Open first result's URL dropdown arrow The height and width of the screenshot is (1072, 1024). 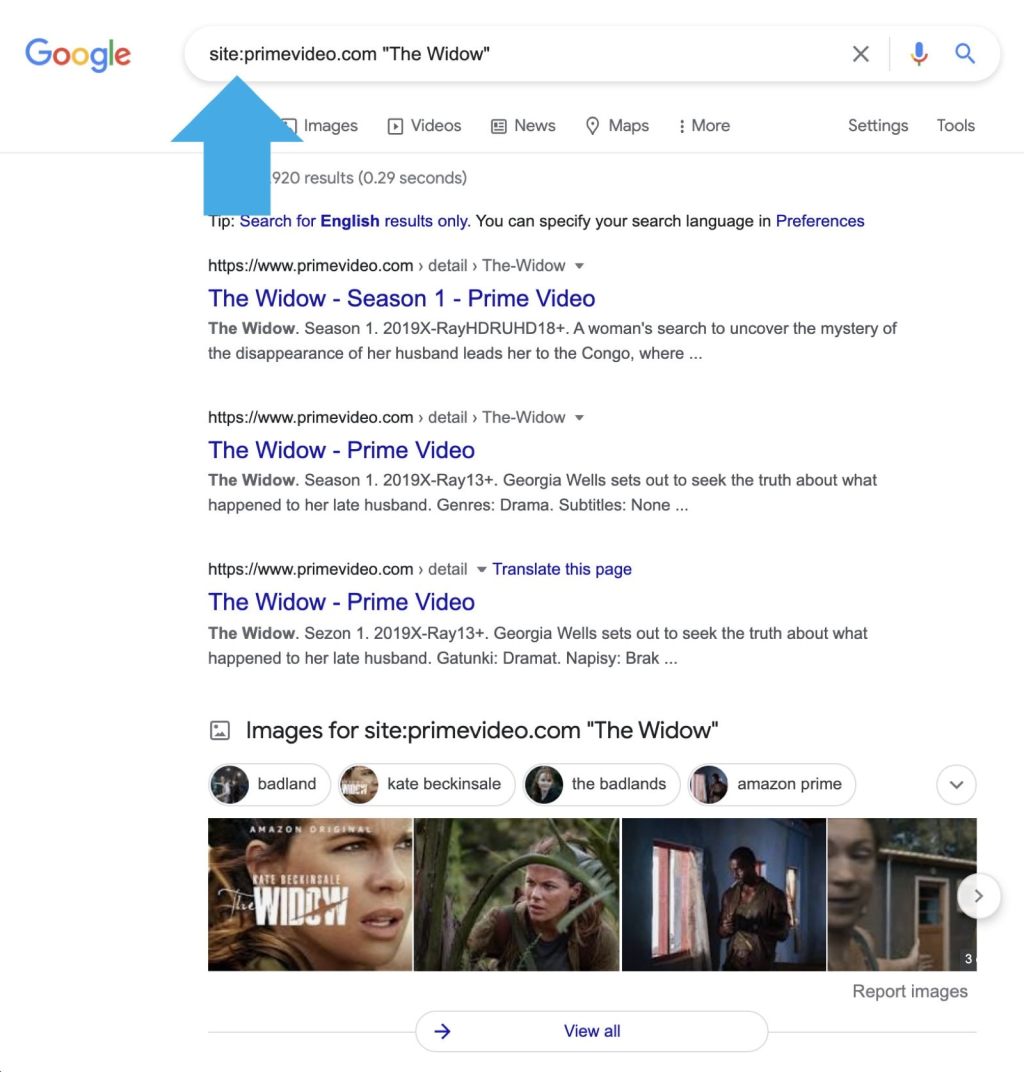pos(579,266)
